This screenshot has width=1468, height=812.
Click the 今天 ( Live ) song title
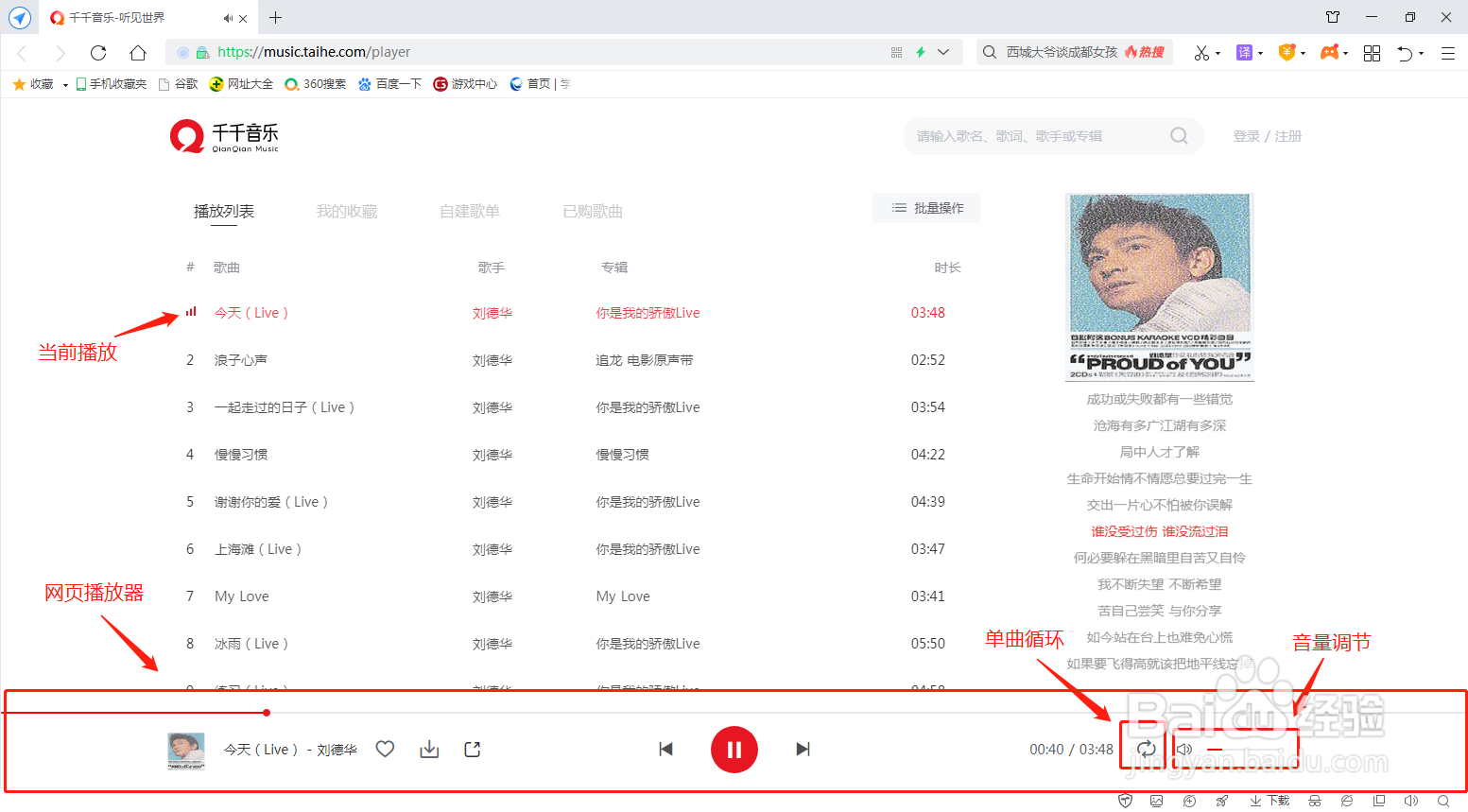pyautogui.click(x=251, y=313)
